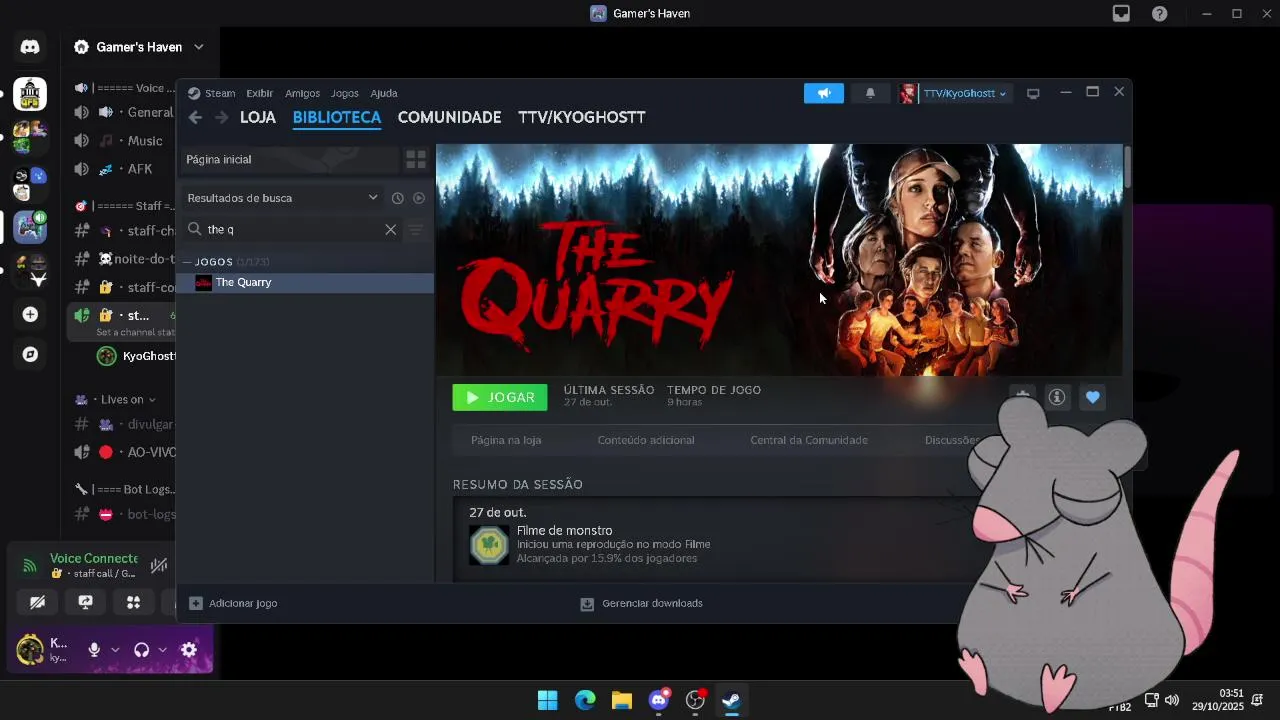Open Discord Discover servers compass icon
The height and width of the screenshot is (720, 1280).
tap(30, 354)
